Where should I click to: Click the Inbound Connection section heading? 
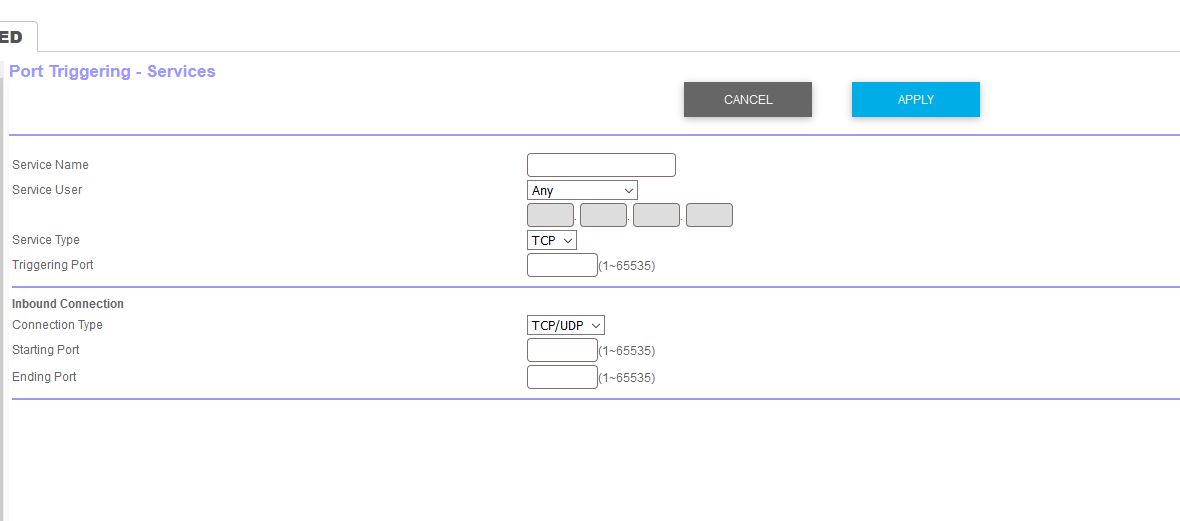coord(68,304)
